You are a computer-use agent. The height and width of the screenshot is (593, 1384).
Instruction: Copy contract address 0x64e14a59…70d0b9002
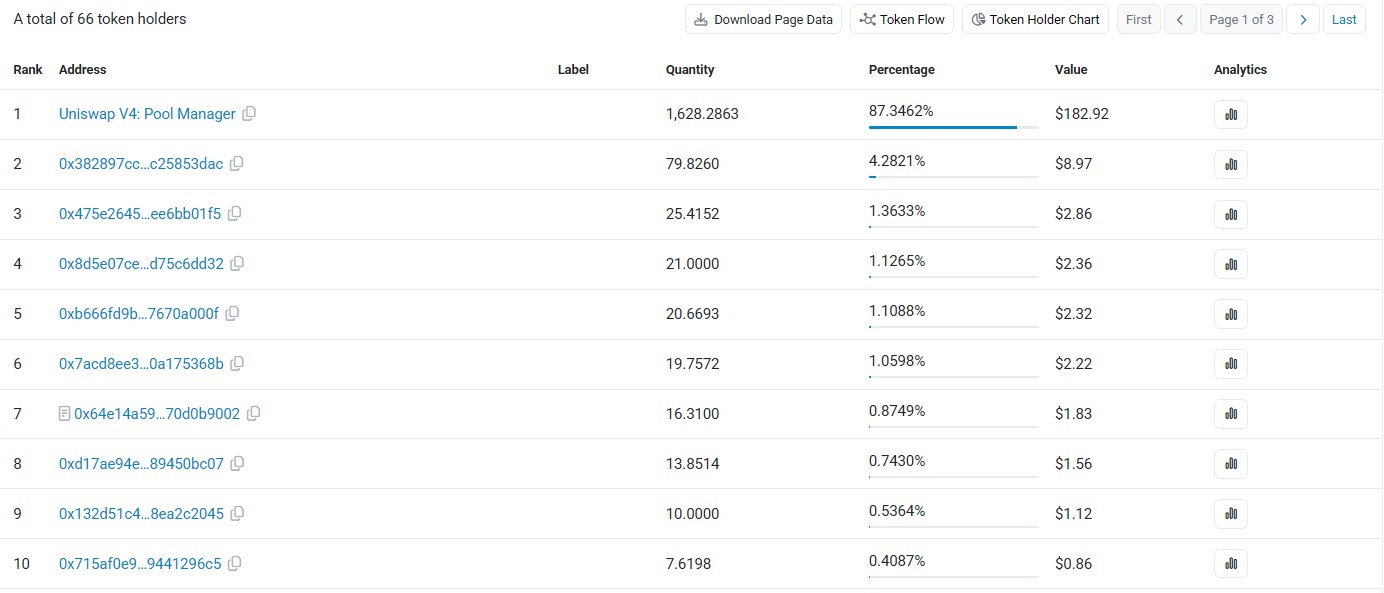point(254,413)
